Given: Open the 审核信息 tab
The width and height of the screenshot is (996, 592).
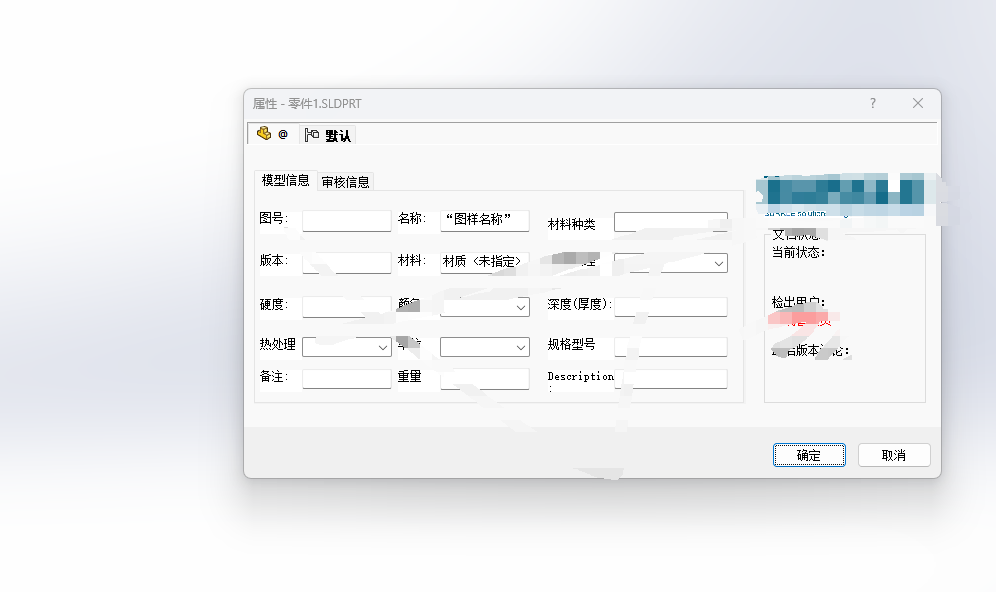Looking at the screenshot, I should pos(345,182).
